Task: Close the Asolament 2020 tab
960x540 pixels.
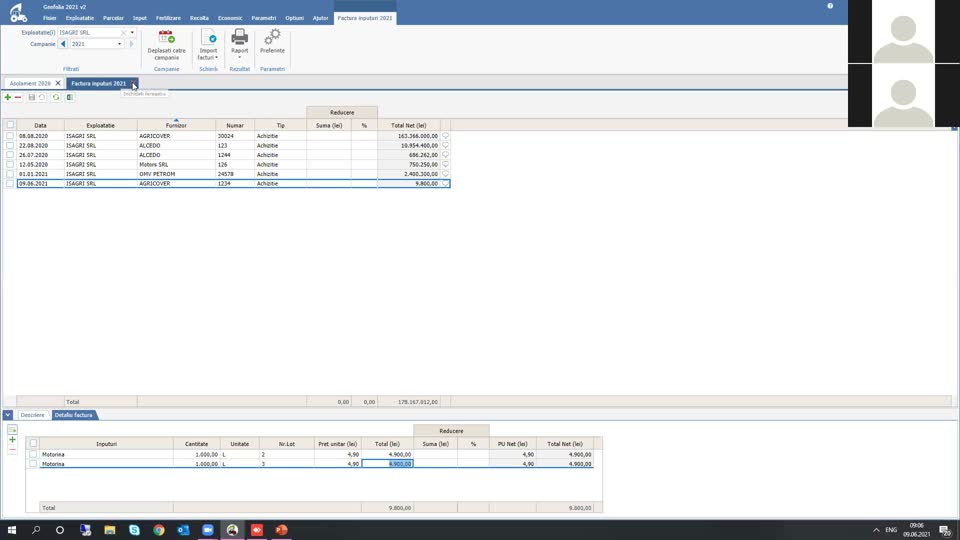Action: point(58,83)
